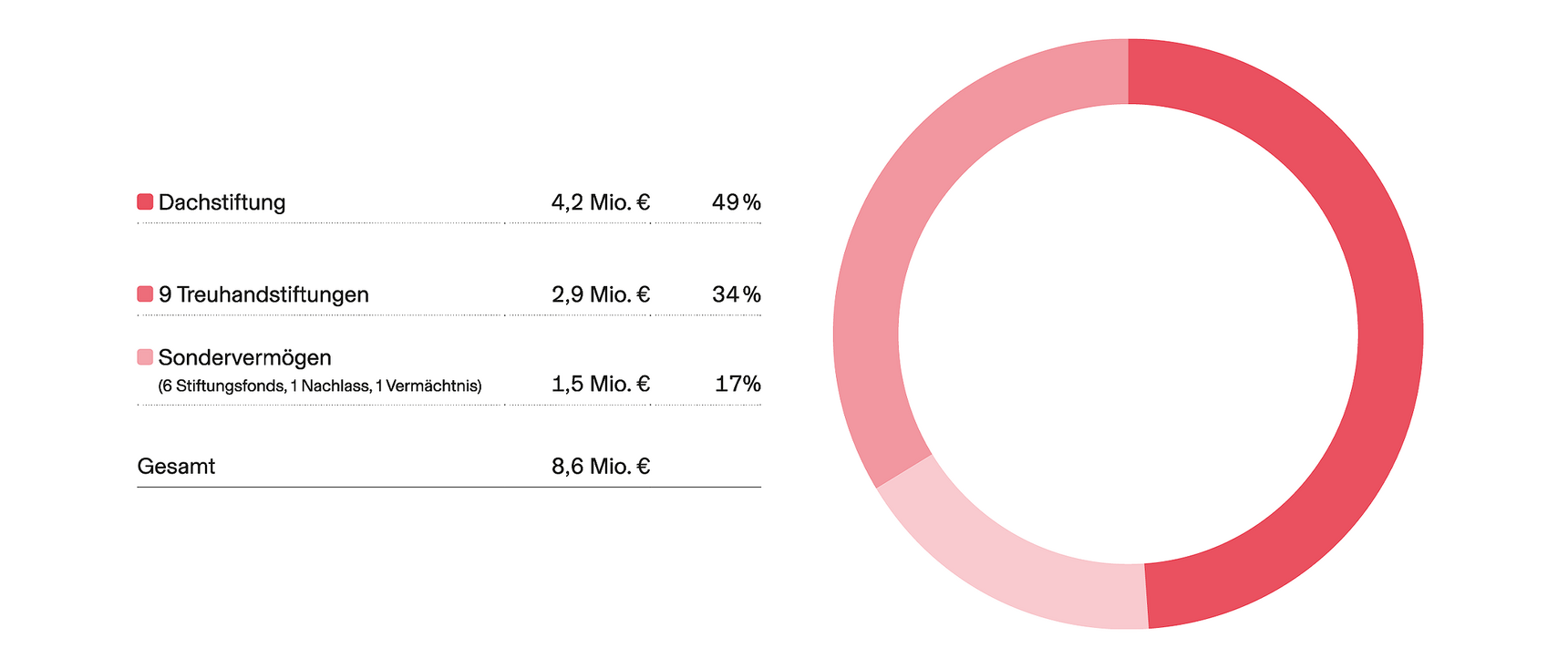Viewport: 1568px width, 669px height.
Task: Select the Dachstiftung label text
Action: (222, 202)
